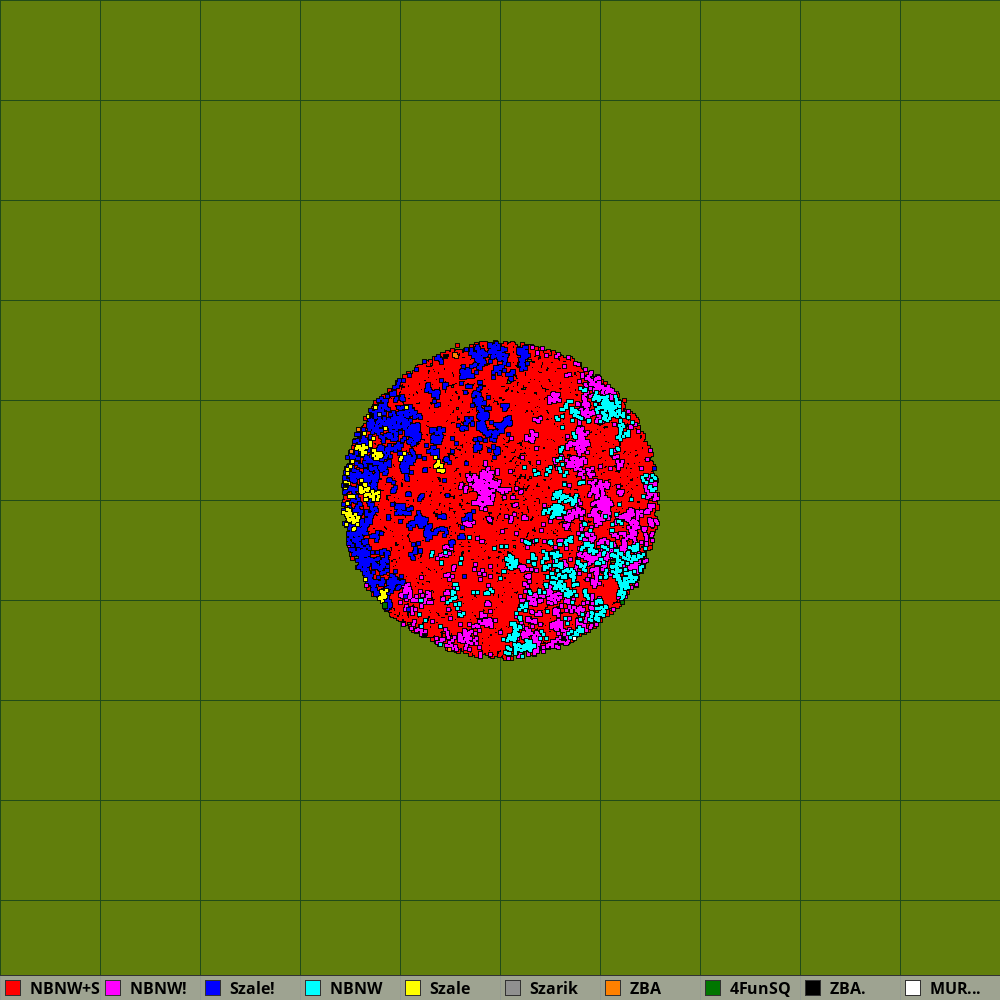The width and height of the screenshot is (1000, 1000).
Task: Click the blue Szale! legend swatch
Action: tap(213, 988)
